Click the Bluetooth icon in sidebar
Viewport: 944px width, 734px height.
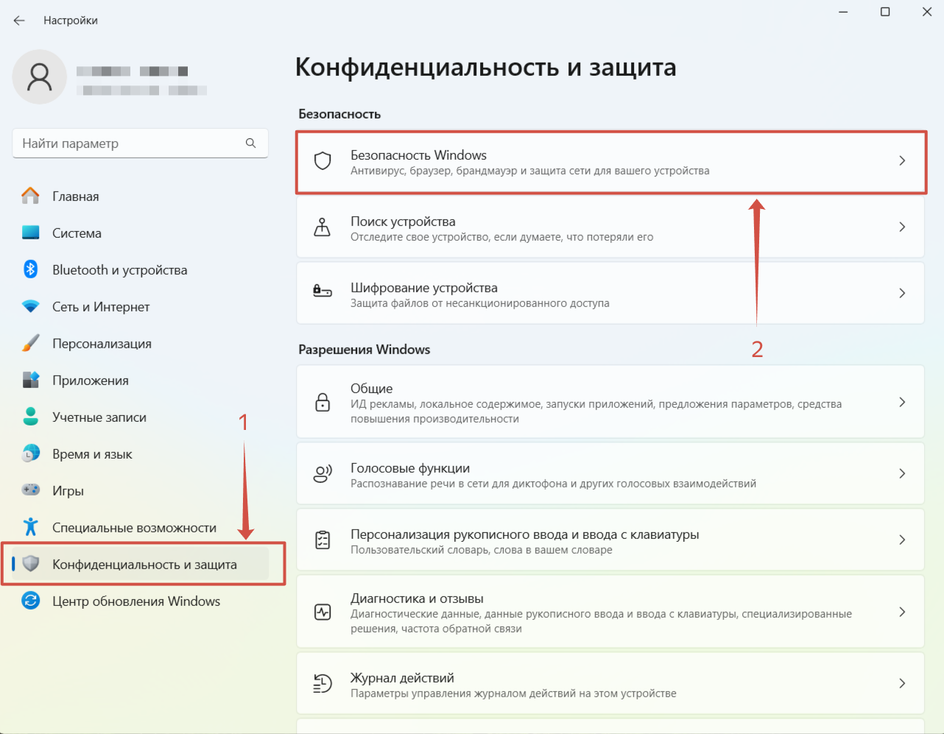30,270
